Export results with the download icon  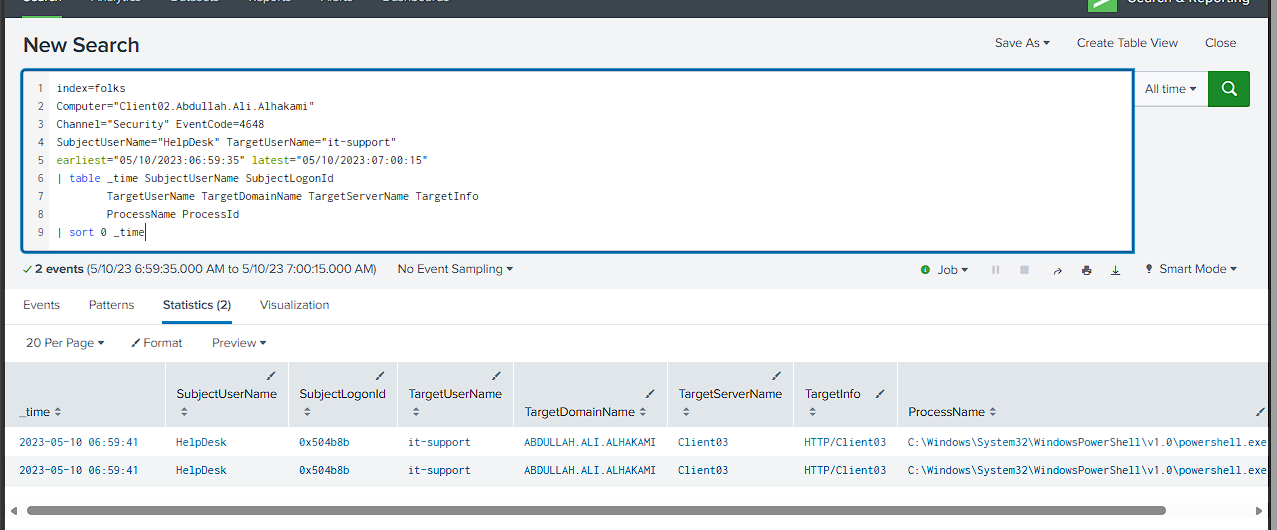[x=1116, y=270]
